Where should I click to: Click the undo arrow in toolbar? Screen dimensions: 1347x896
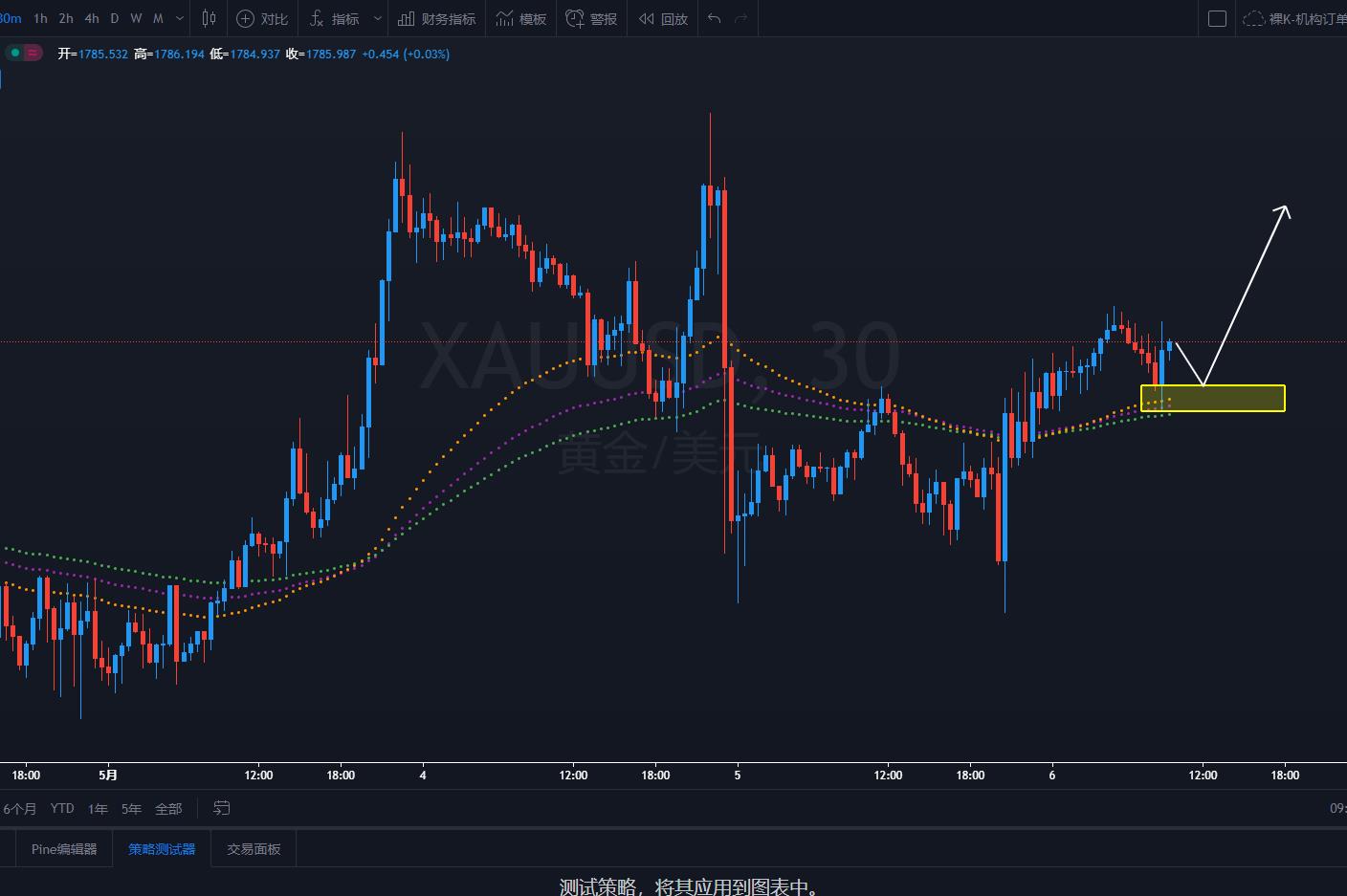click(x=714, y=18)
